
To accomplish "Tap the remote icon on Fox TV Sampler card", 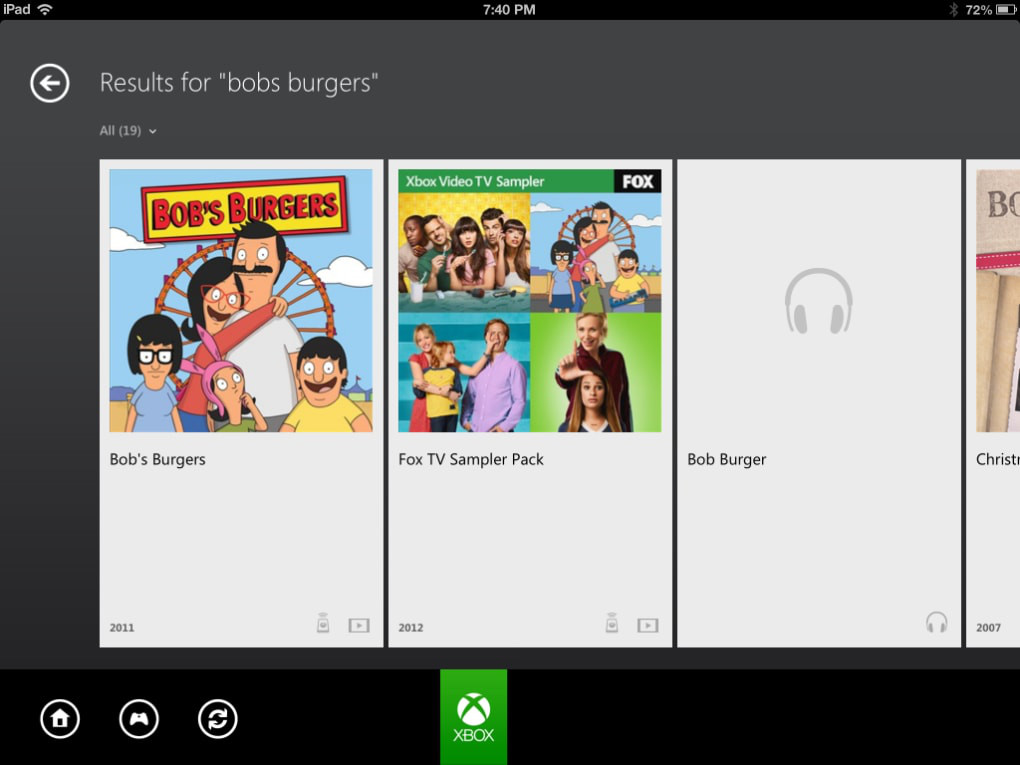I will (x=611, y=623).
